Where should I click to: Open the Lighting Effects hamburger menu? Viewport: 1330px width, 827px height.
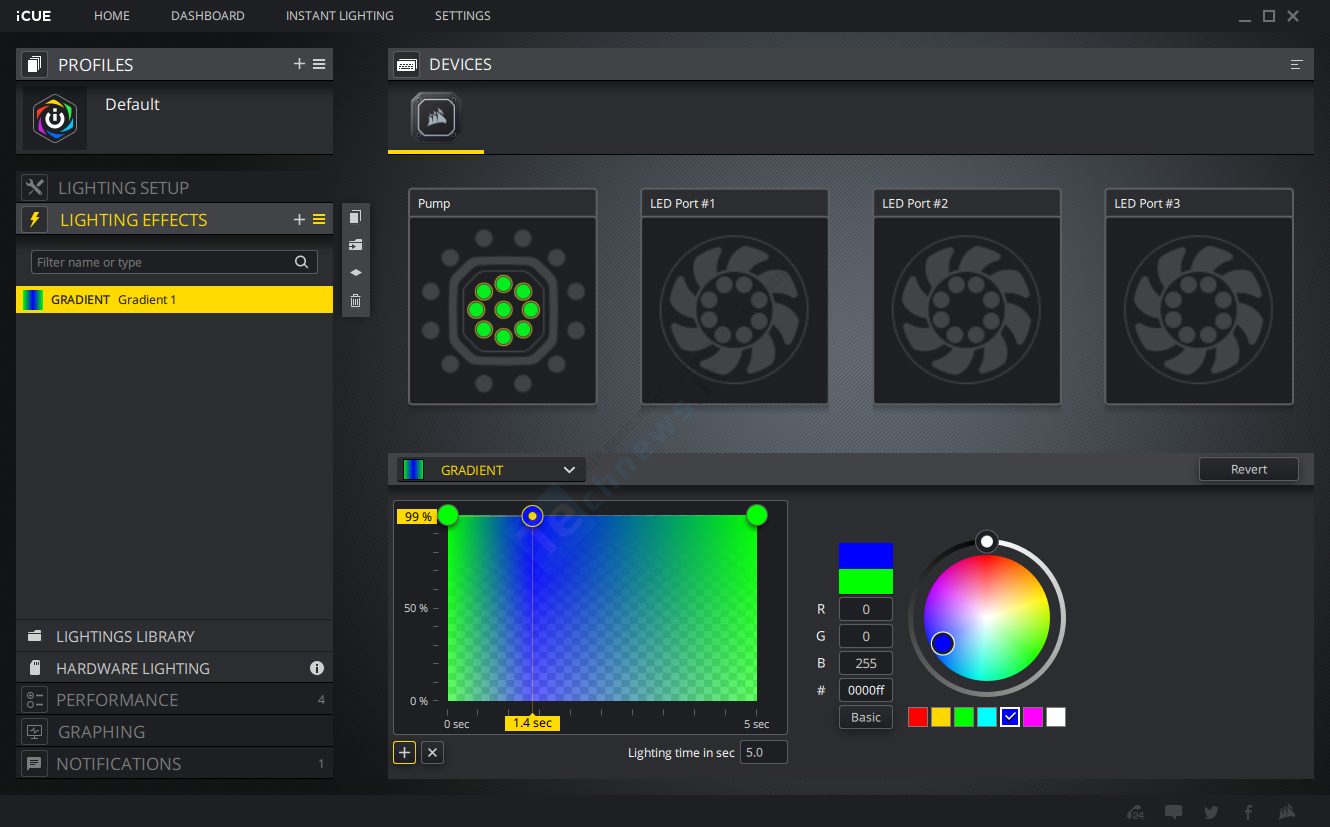[x=319, y=220]
